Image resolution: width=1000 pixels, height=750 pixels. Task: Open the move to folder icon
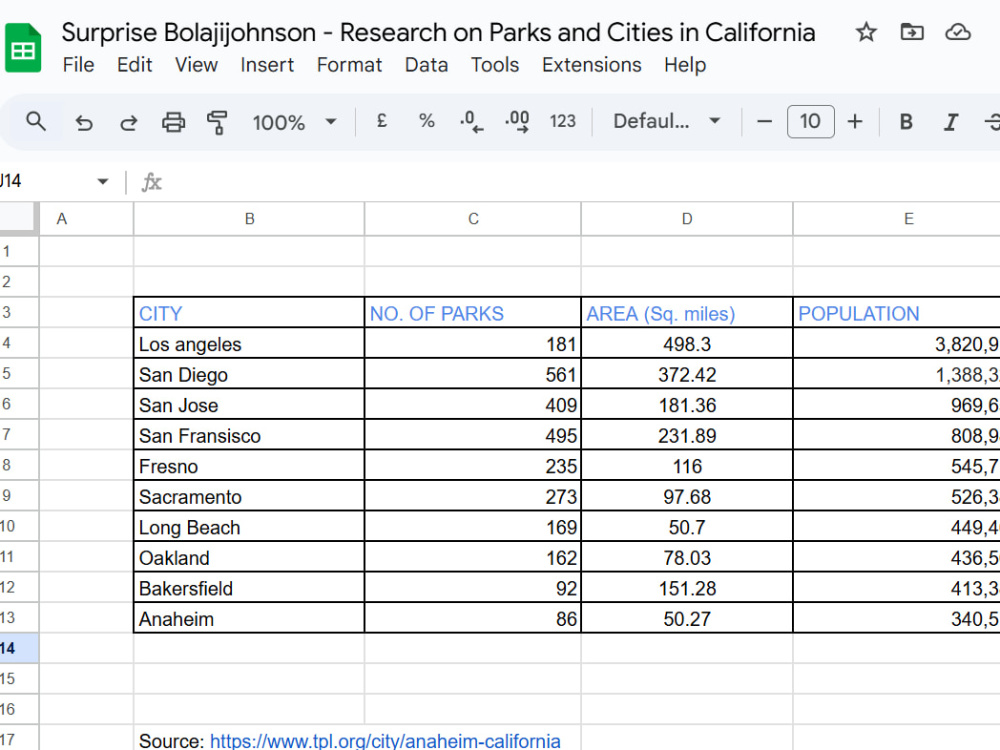[x=912, y=31]
